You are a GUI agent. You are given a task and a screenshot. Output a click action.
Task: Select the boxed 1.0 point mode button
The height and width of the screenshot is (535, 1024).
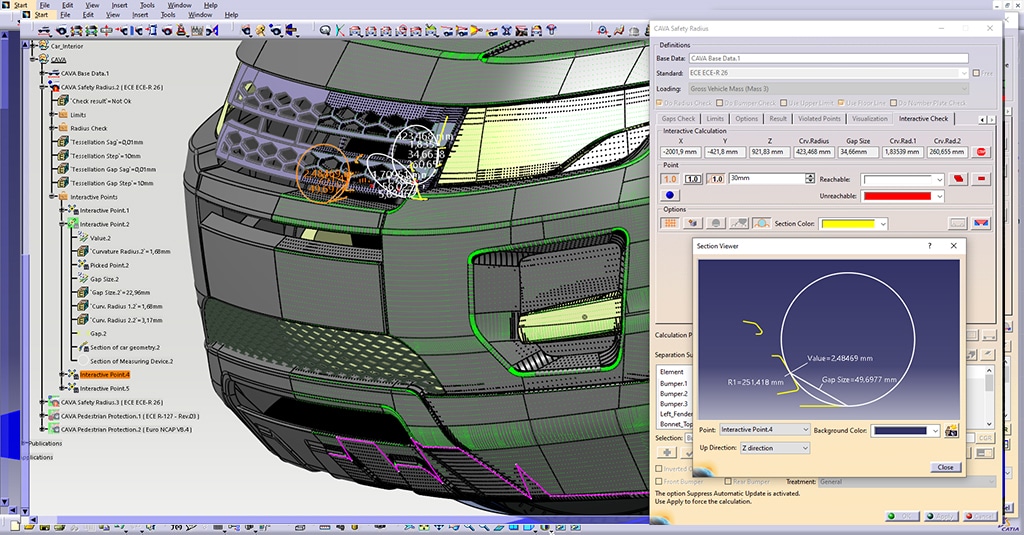(x=693, y=179)
